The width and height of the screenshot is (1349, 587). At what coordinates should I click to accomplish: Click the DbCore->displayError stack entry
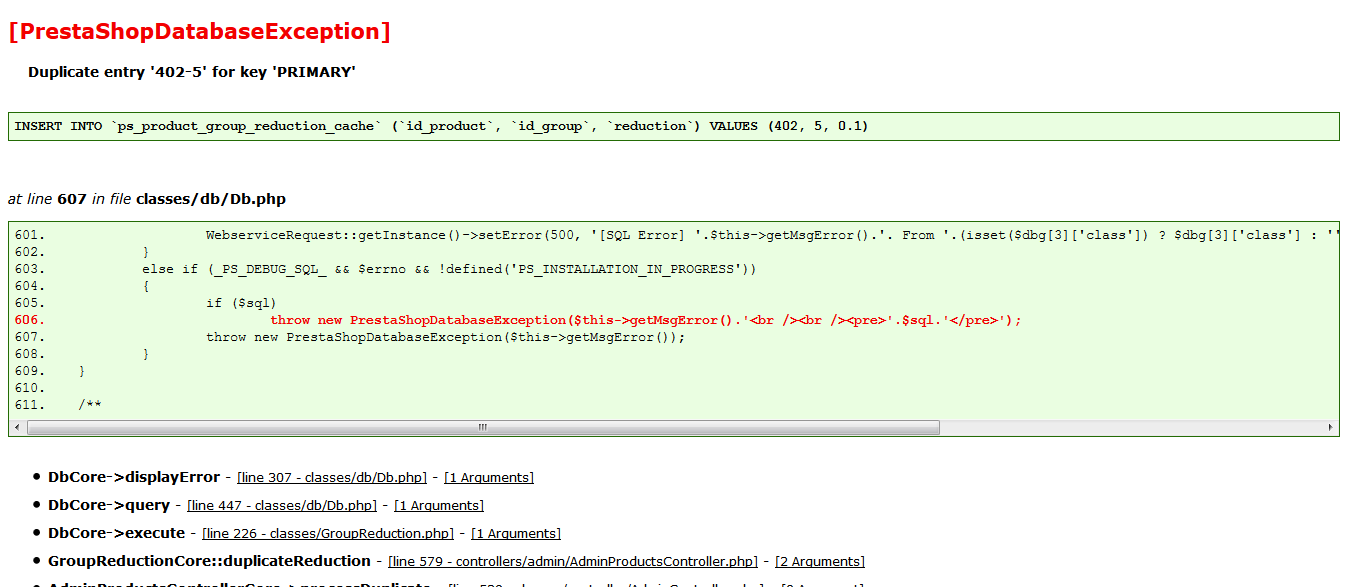point(134,477)
